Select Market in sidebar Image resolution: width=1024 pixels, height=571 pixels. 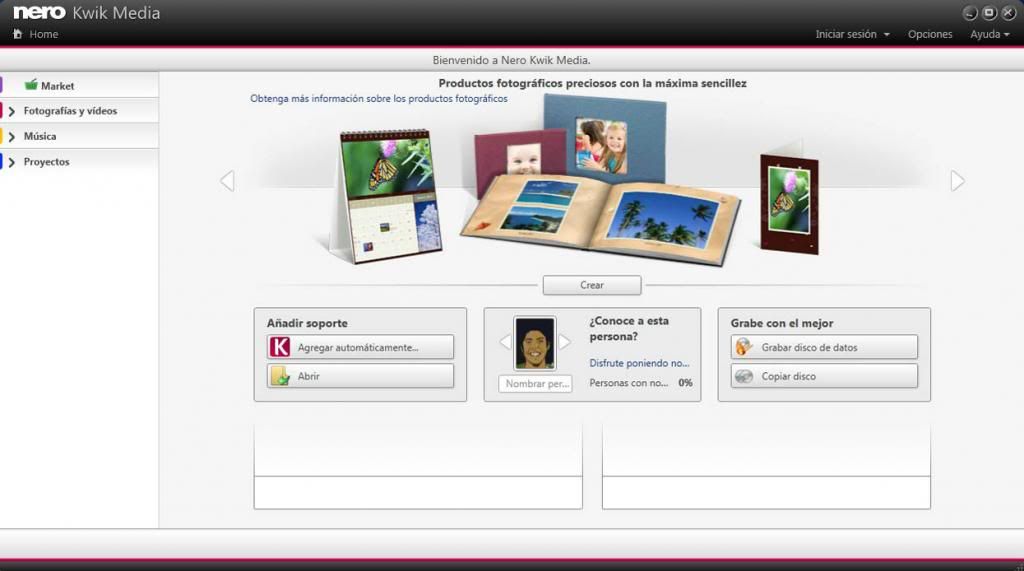click(x=57, y=86)
